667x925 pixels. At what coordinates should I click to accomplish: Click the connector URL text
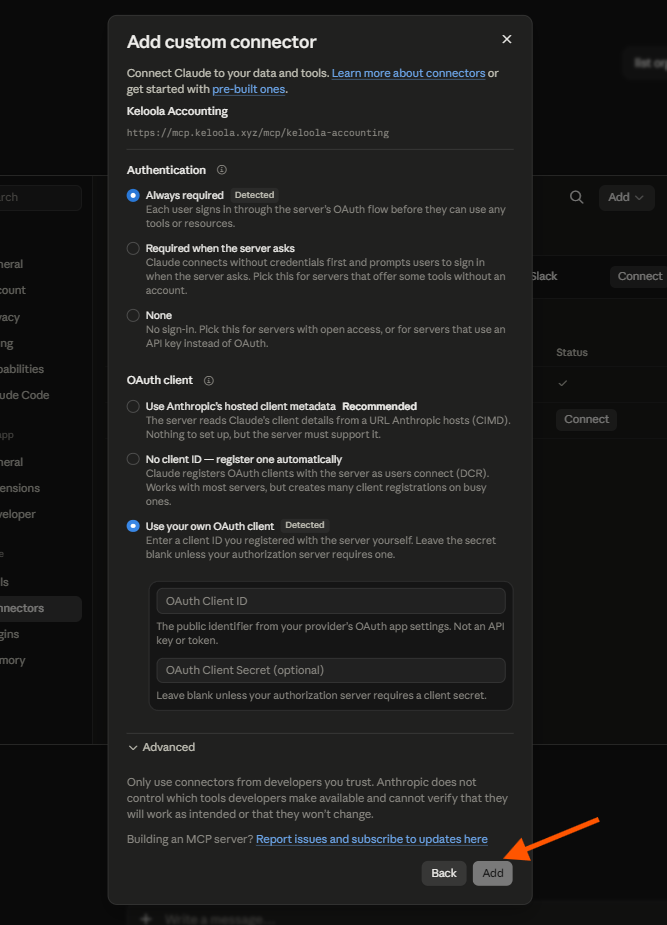(258, 133)
